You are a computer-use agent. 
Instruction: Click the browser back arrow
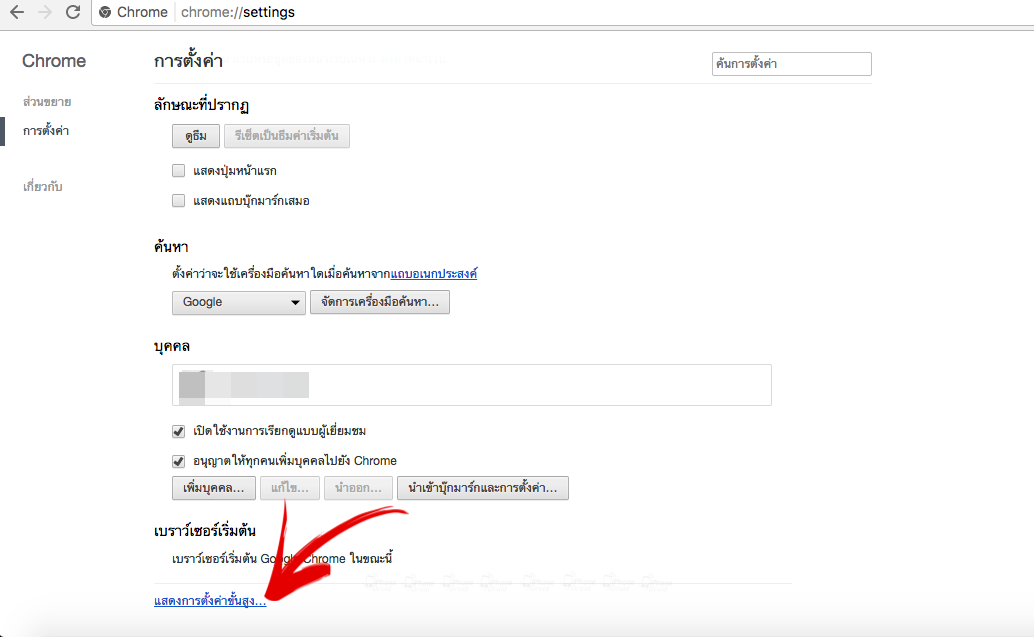(x=17, y=13)
